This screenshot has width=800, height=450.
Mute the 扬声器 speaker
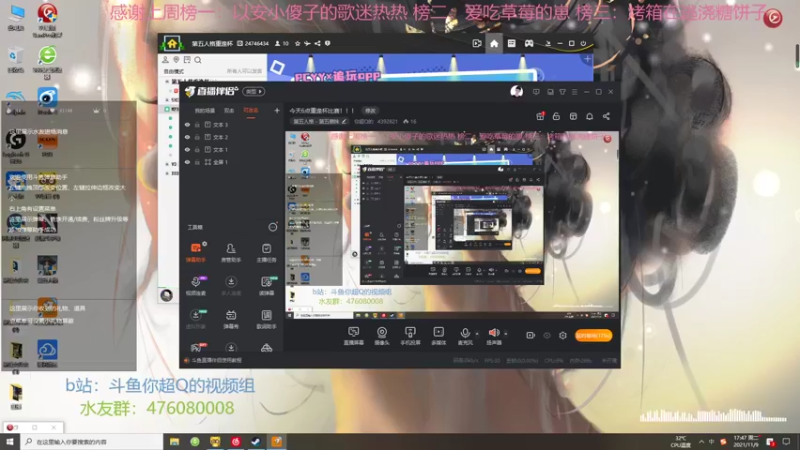493,336
